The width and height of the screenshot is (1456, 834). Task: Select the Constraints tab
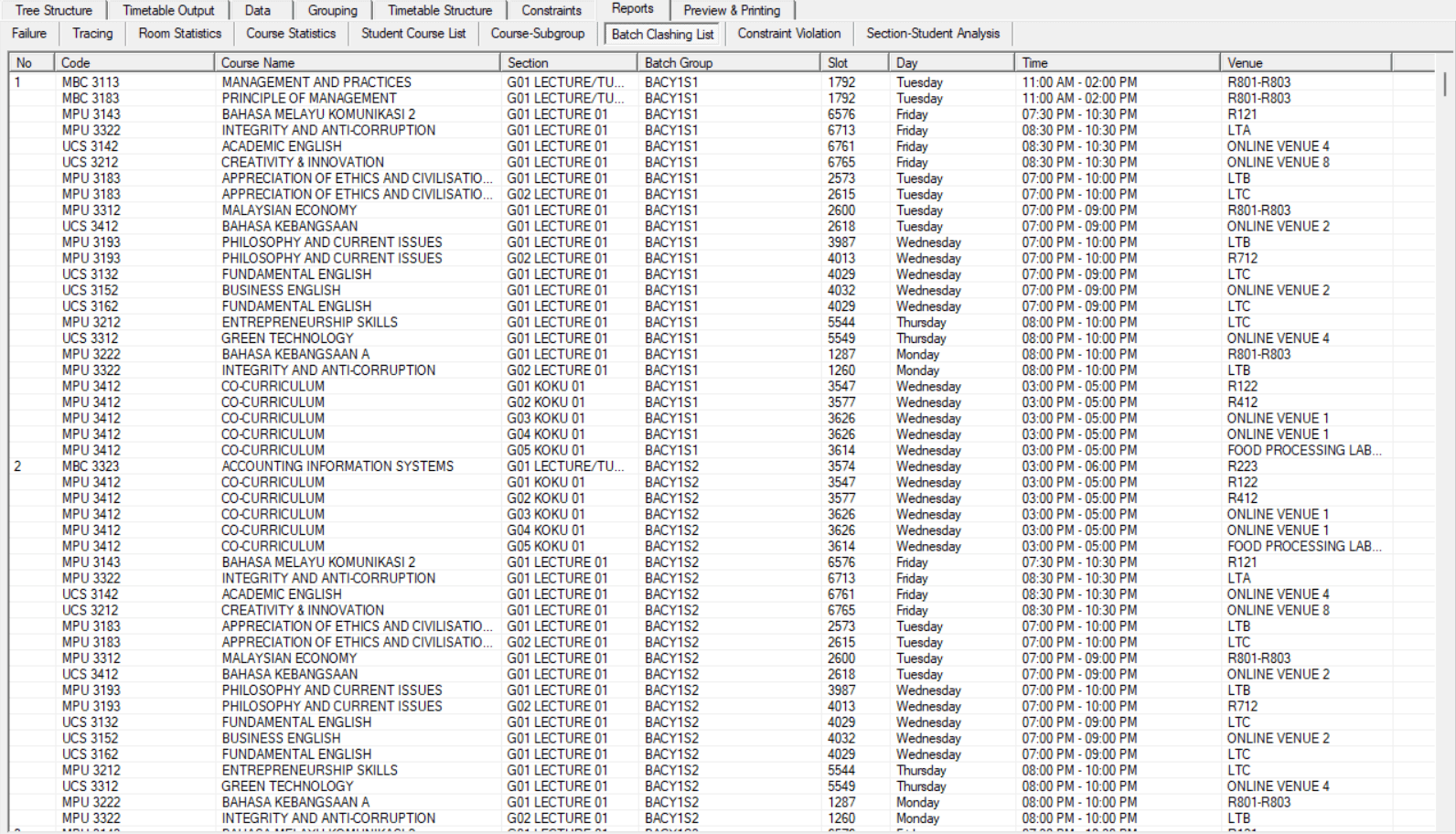coord(551,10)
